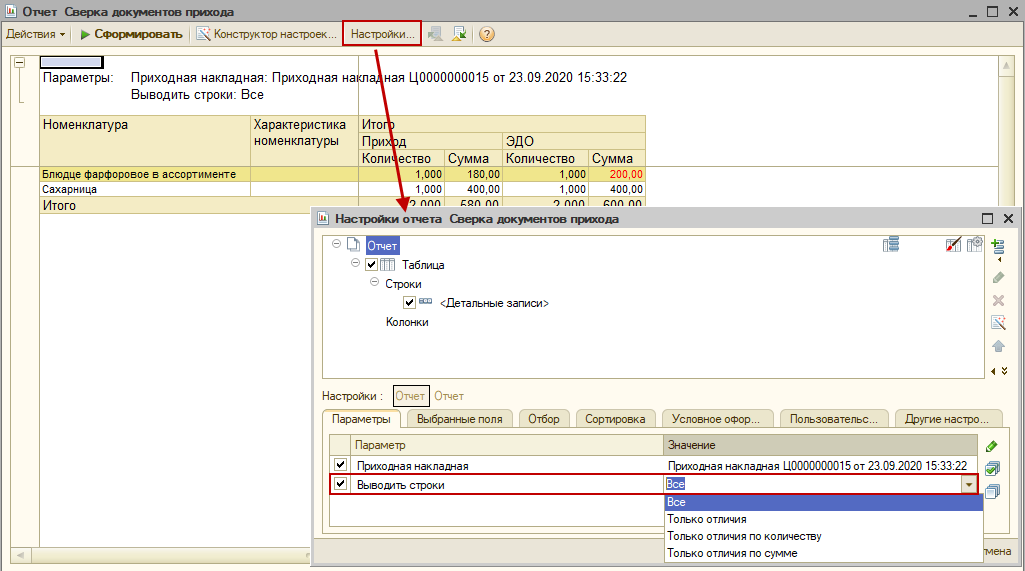The image size is (1025, 571).
Task: Click the load settings icon with green arrow
Action: tap(459, 34)
